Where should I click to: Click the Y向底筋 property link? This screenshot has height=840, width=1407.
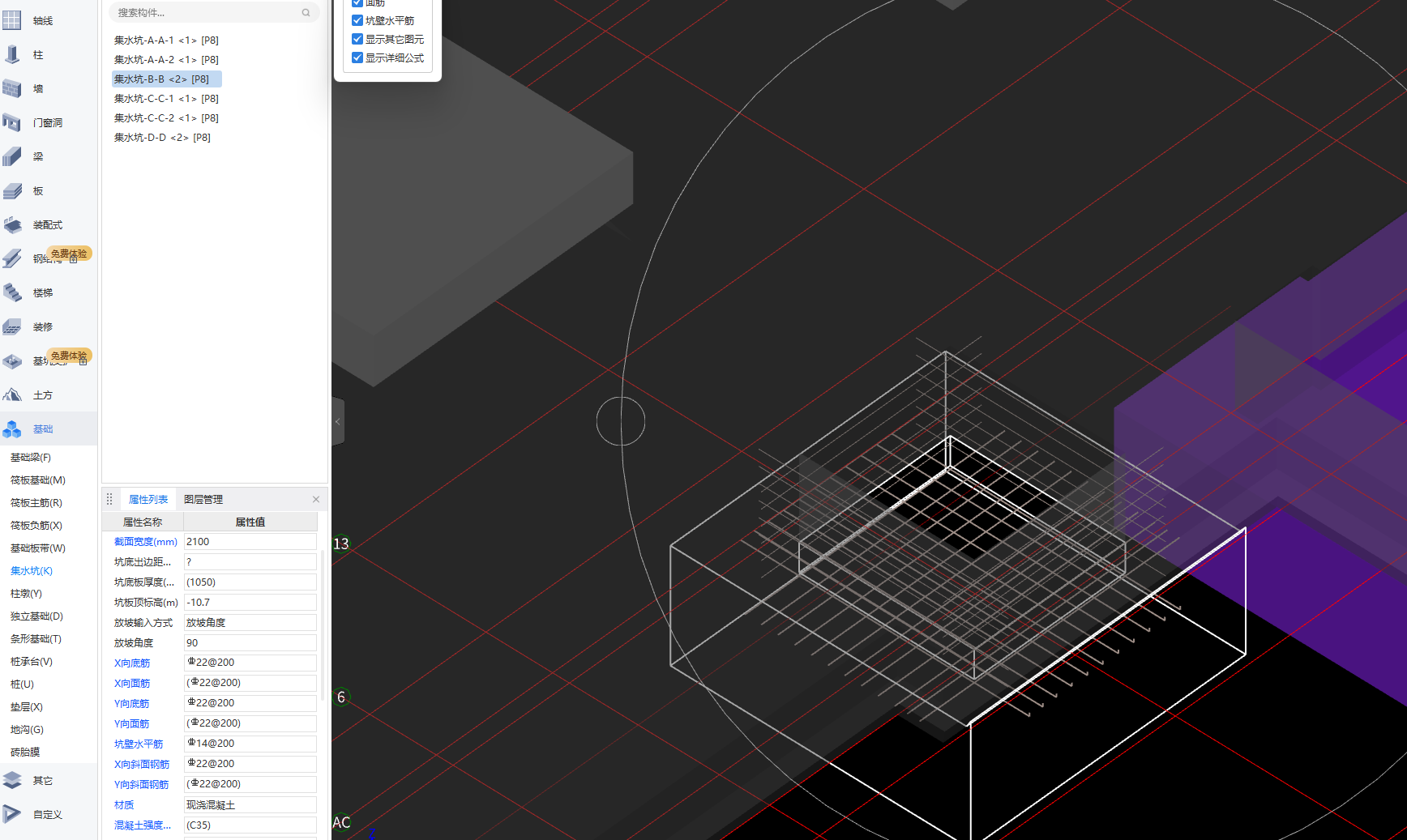tap(132, 704)
